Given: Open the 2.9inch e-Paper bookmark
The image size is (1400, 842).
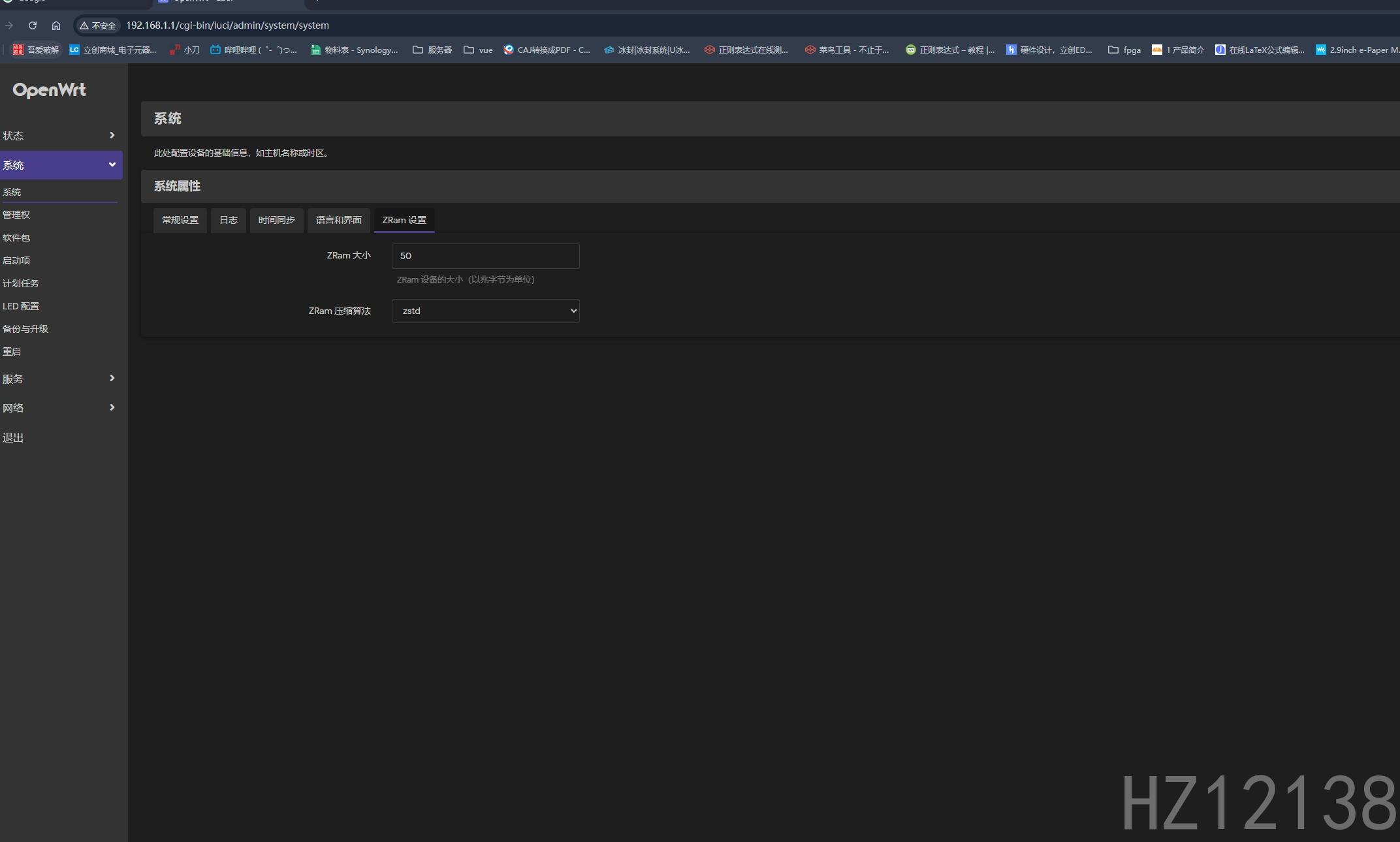Looking at the screenshot, I should [1357, 50].
